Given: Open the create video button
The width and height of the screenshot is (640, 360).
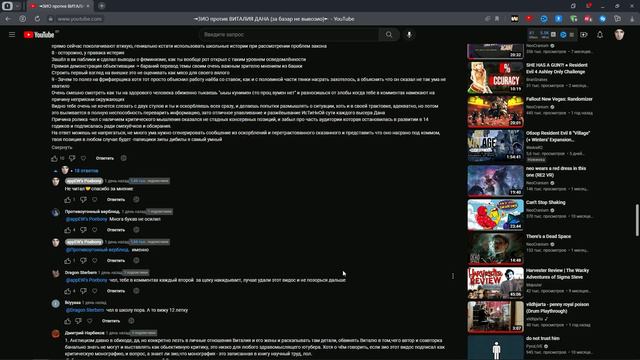Looking at the screenshot, I should tap(584, 35).
